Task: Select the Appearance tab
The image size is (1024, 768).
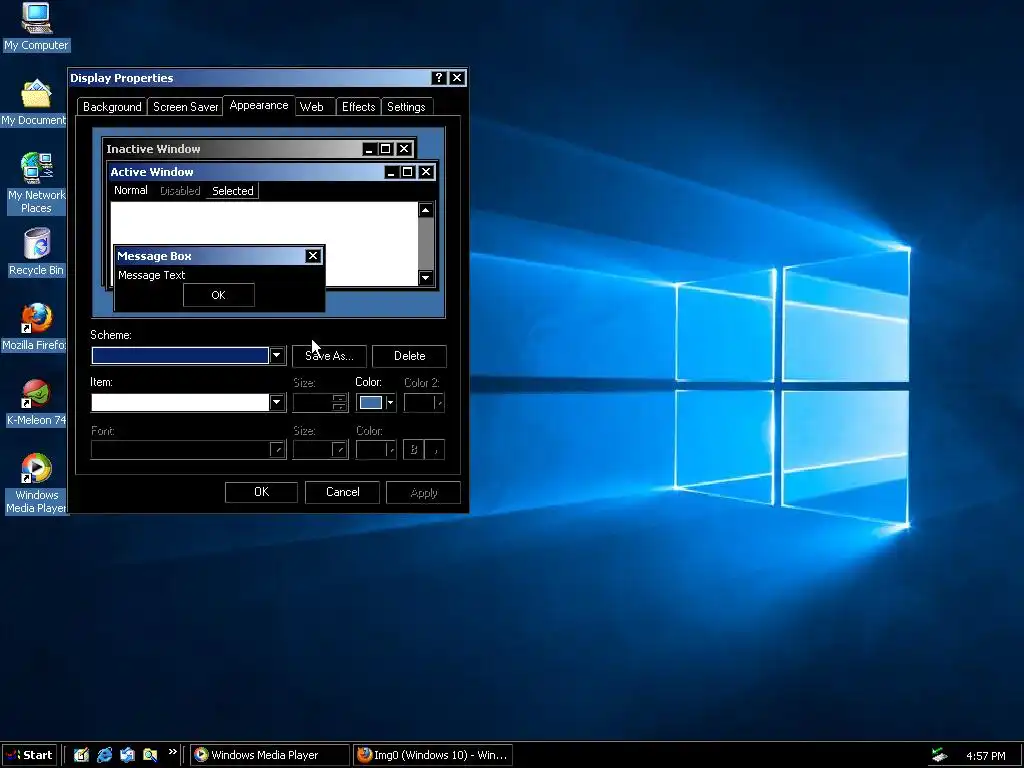Action: pos(259,105)
